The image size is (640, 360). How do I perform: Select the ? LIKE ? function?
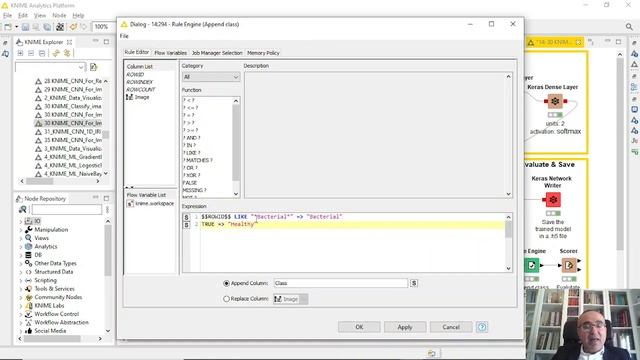(191, 153)
